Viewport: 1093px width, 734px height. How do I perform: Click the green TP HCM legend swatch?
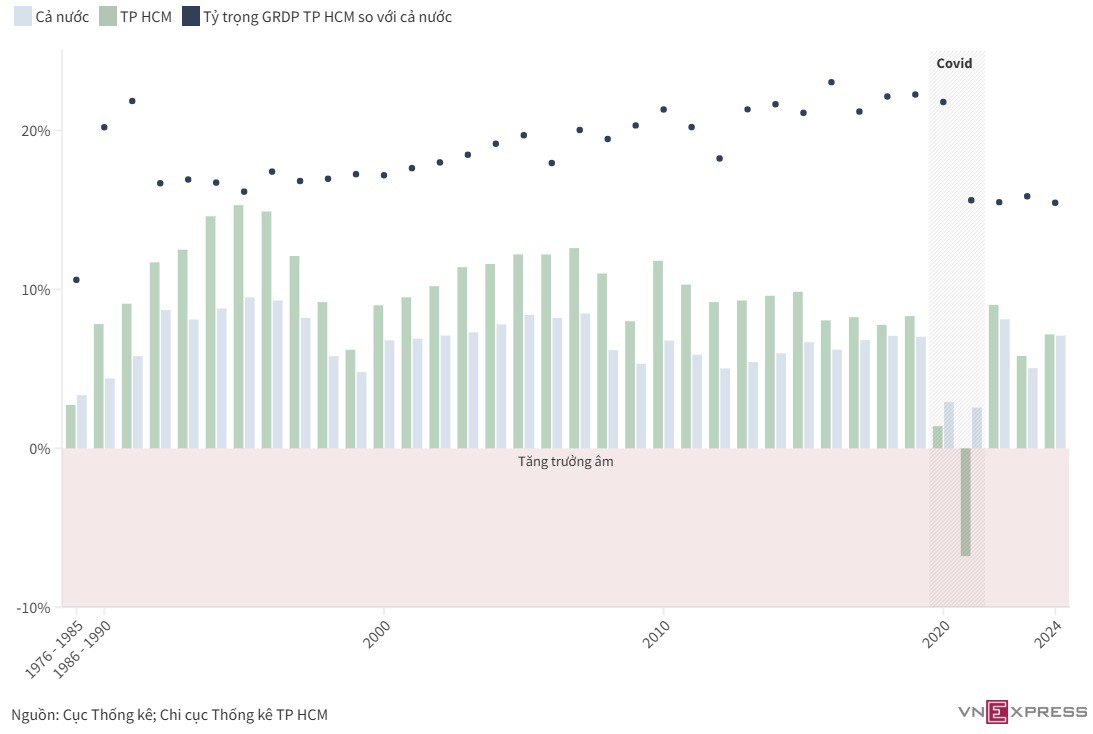pyautogui.click(x=108, y=17)
